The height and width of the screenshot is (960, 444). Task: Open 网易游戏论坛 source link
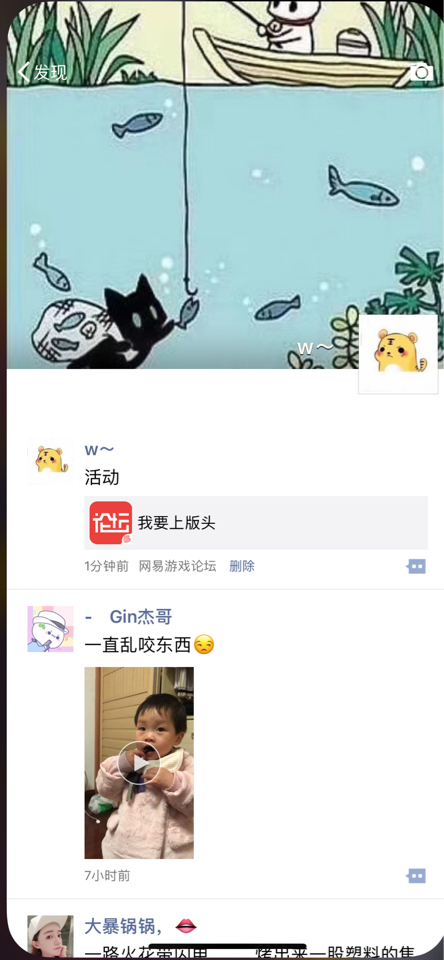pos(178,566)
